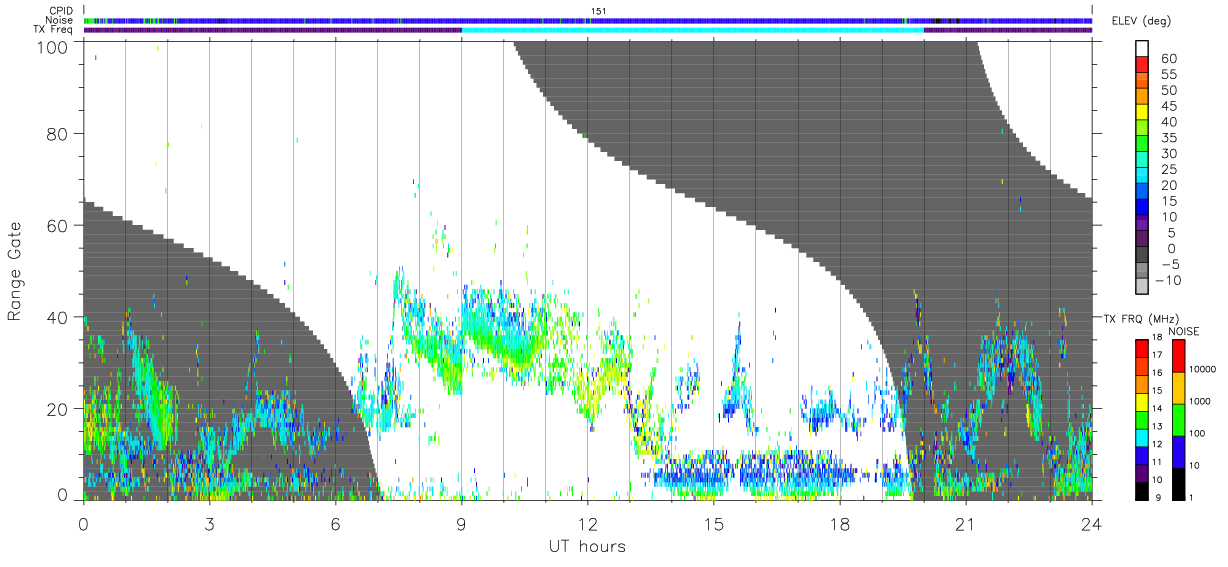Click the 80 tick on Range Gate axis

[x=59, y=133]
